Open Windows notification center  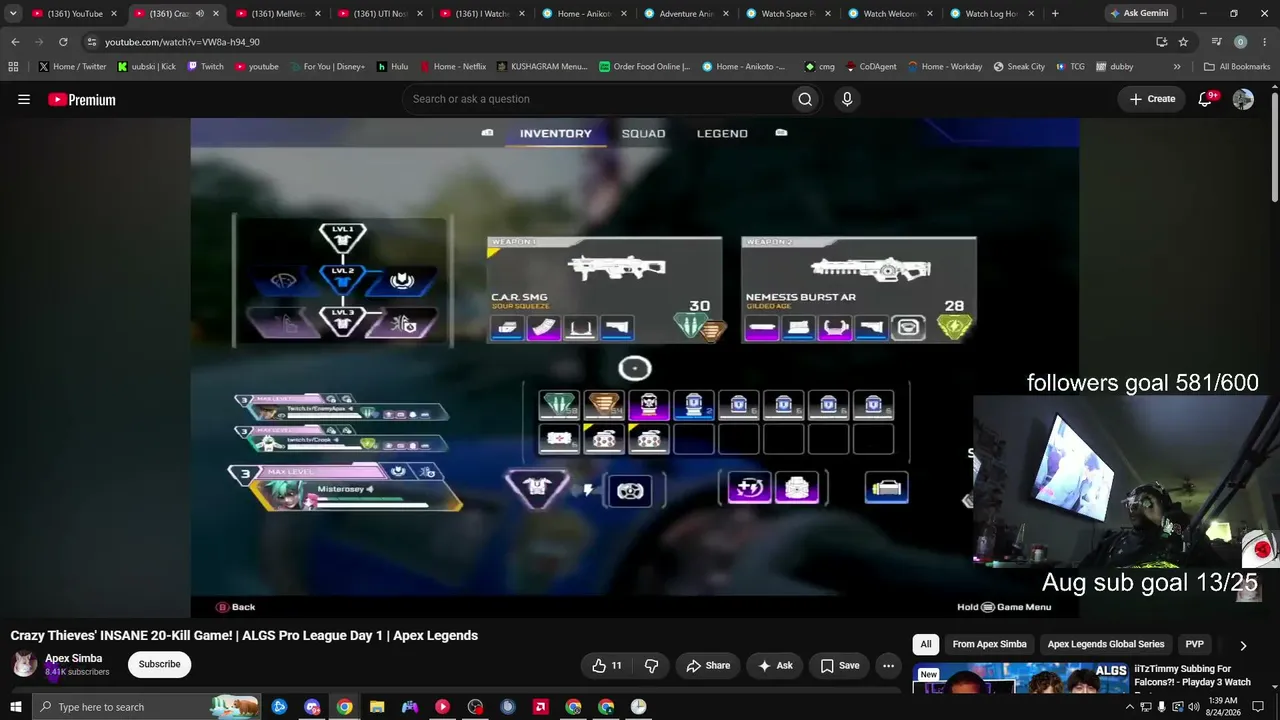(x=1258, y=707)
